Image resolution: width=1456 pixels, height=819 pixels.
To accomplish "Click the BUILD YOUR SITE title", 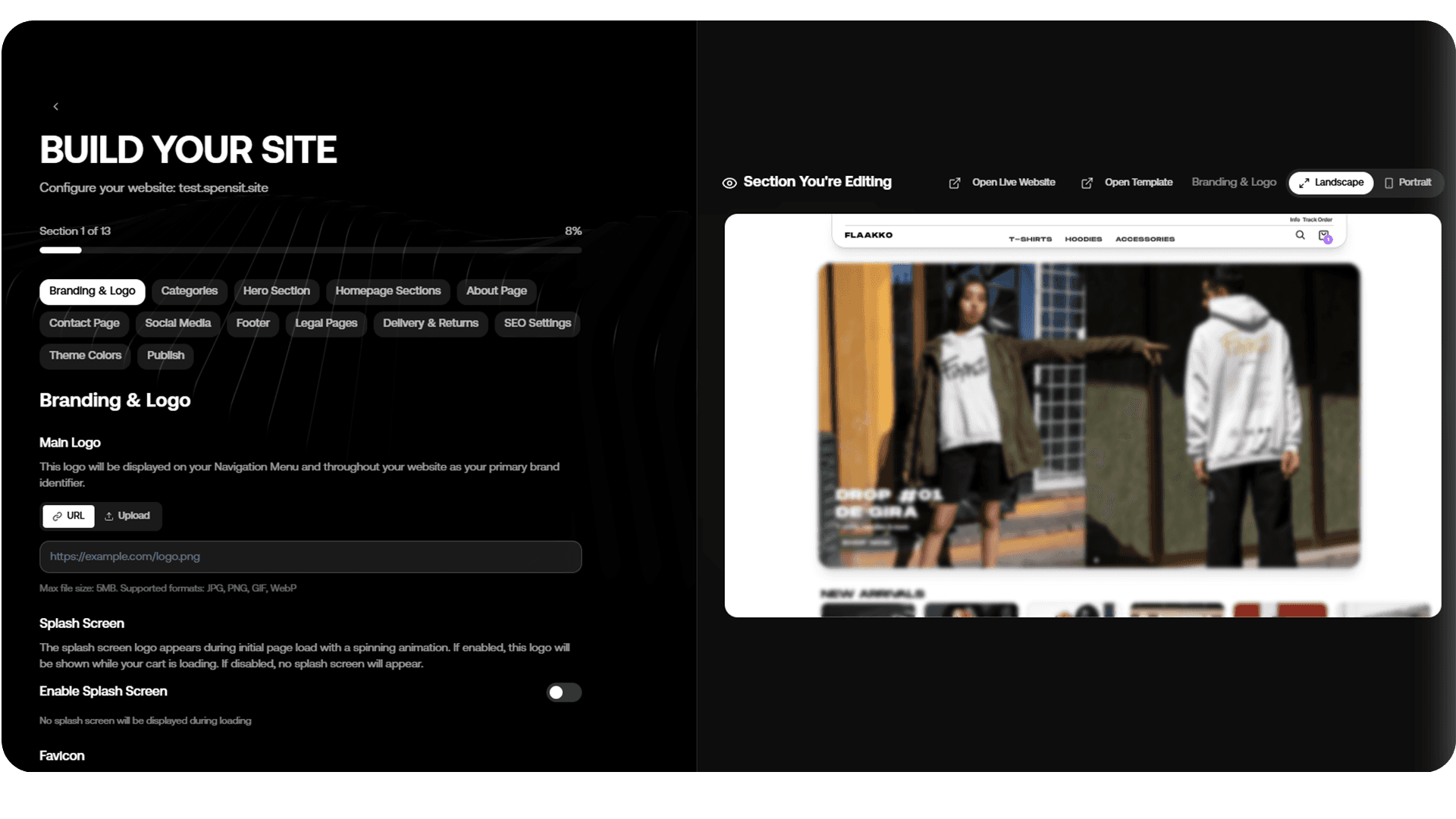I will (188, 150).
